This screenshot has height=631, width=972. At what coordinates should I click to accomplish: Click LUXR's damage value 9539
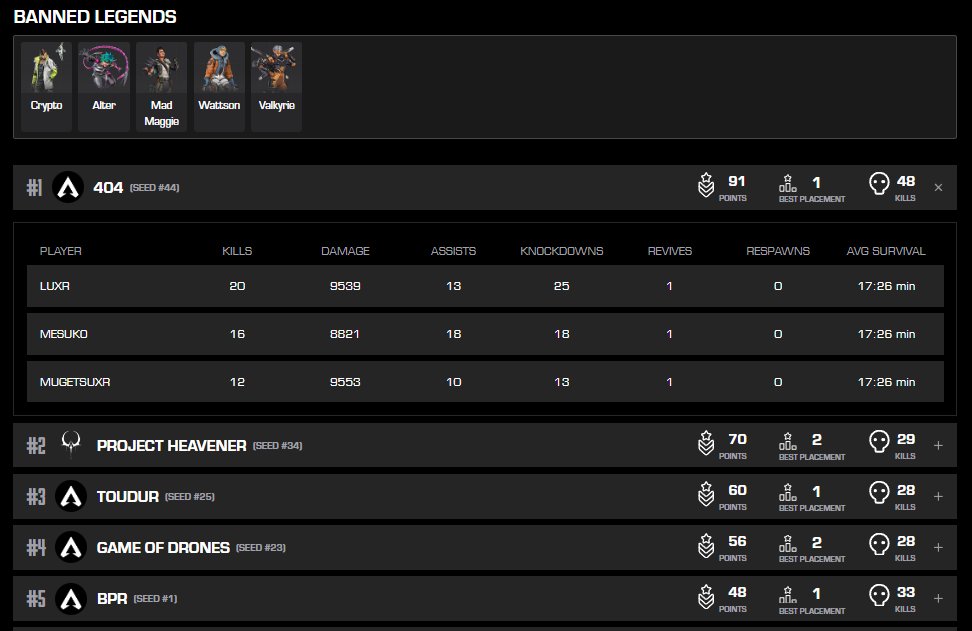pos(345,286)
